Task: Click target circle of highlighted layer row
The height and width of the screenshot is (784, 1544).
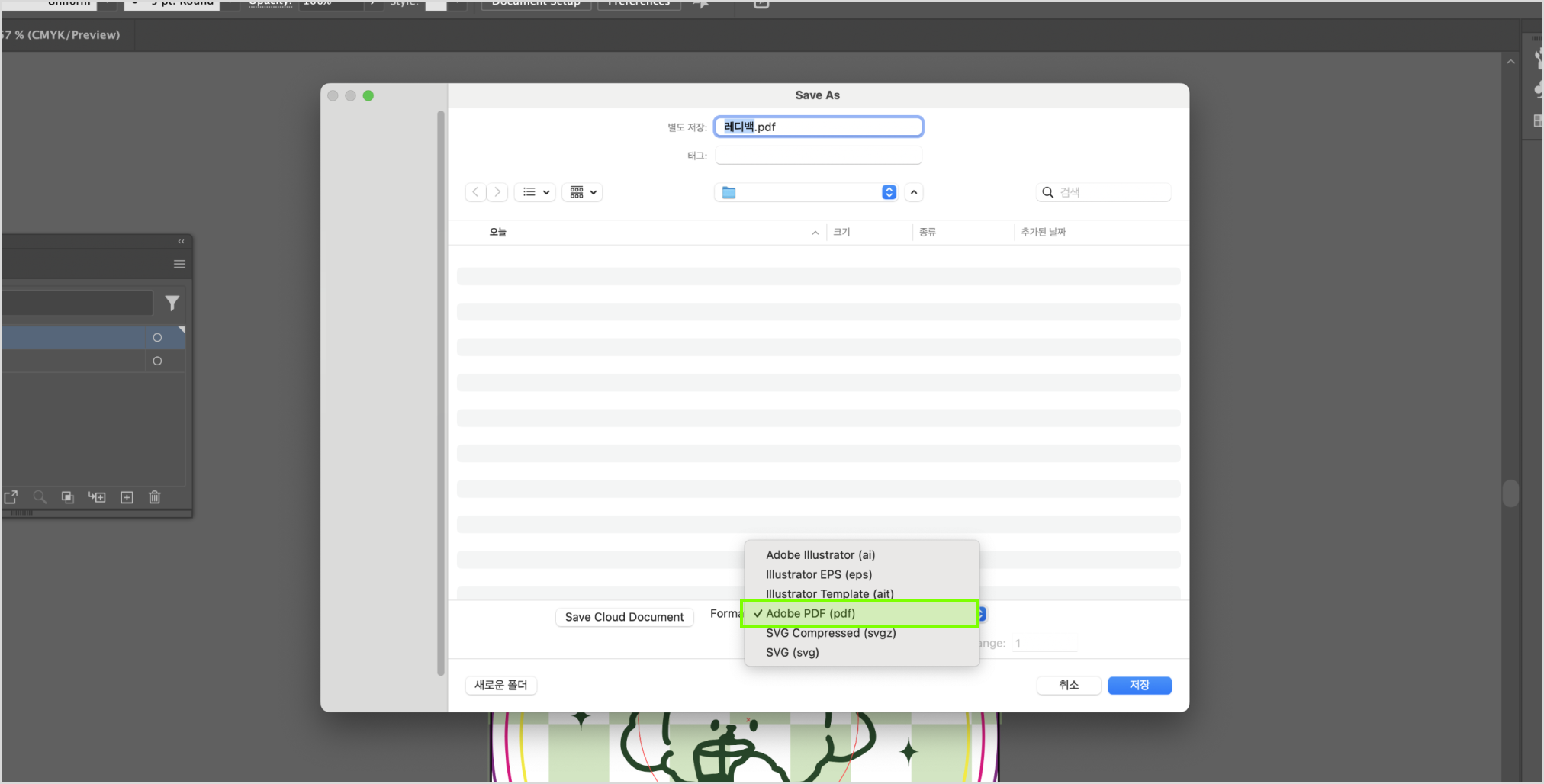Action: tap(157, 337)
